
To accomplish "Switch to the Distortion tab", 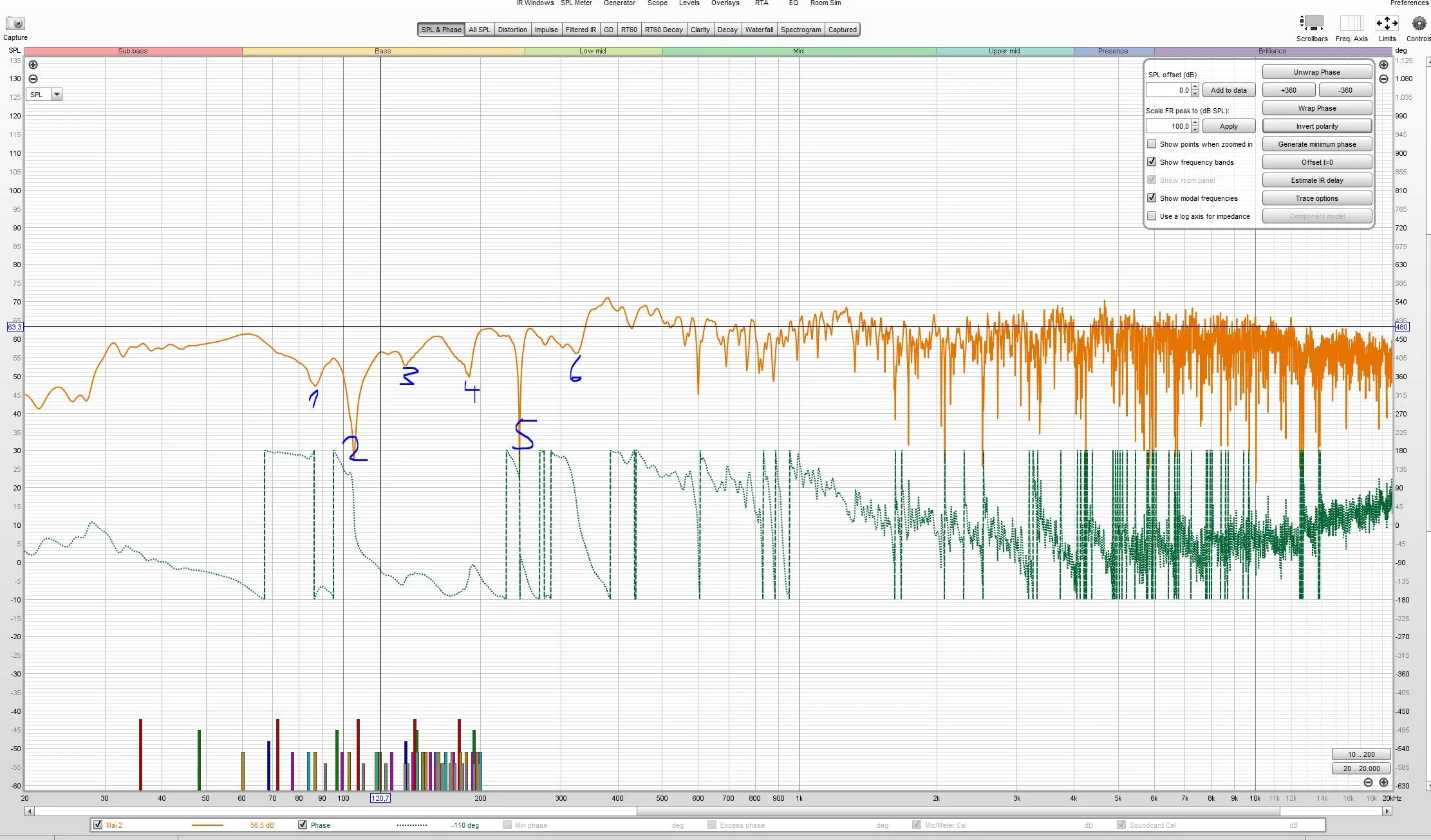I will [512, 30].
